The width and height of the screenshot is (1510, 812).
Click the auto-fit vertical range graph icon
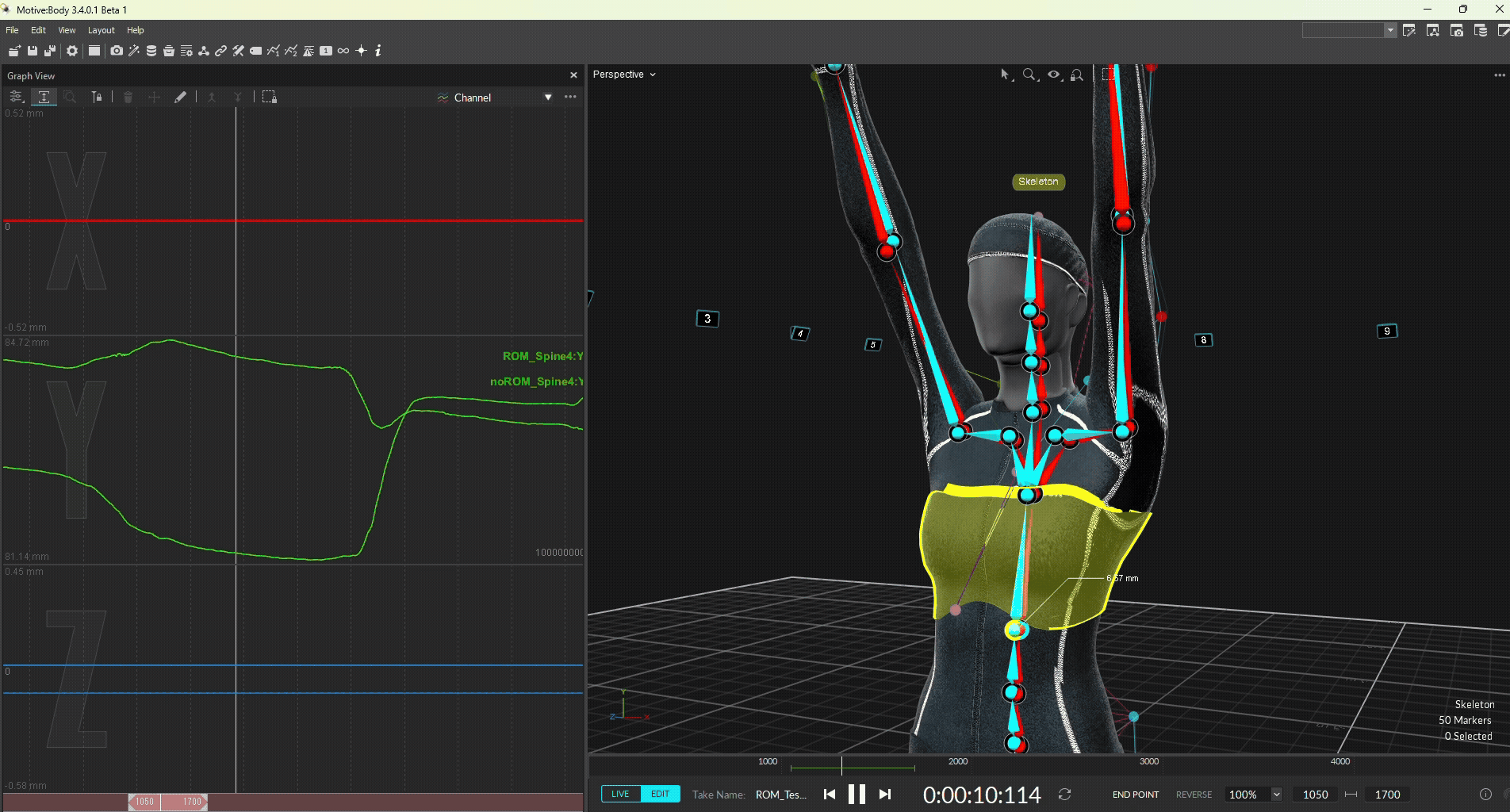tap(44, 97)
